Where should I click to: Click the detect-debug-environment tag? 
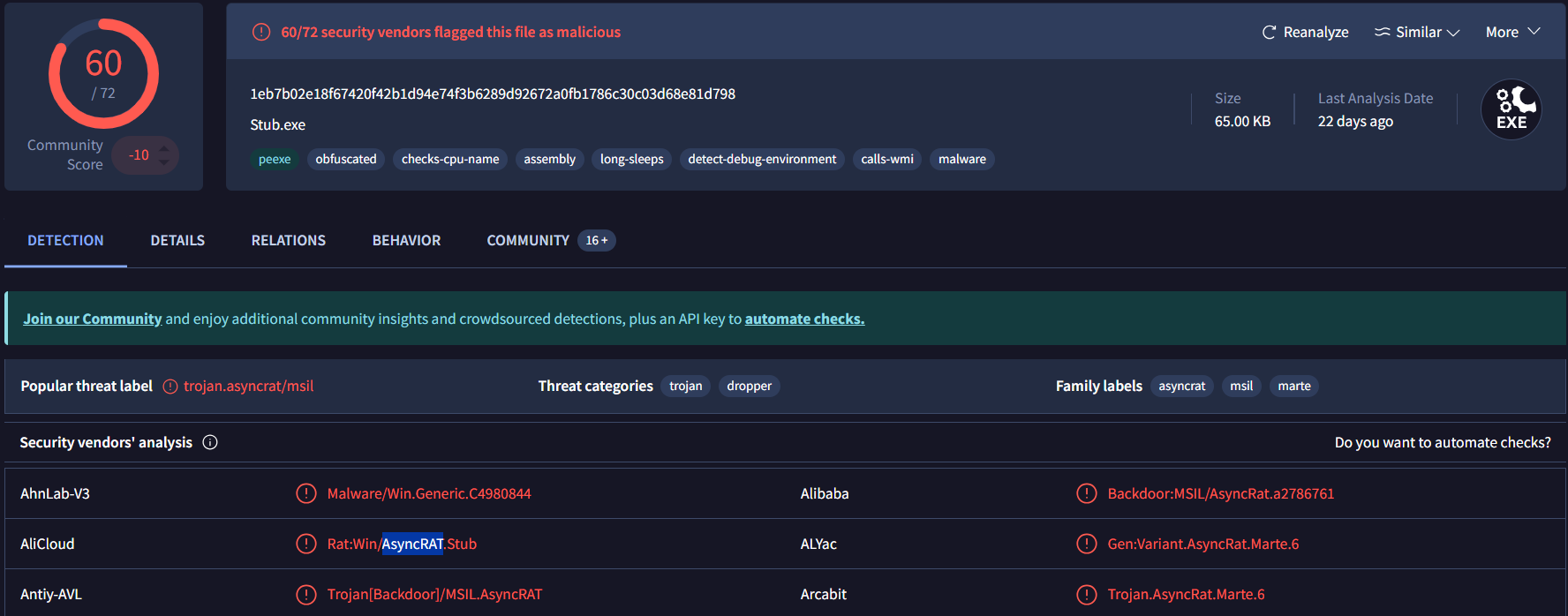pyautogui.click(x=762, y=159)
